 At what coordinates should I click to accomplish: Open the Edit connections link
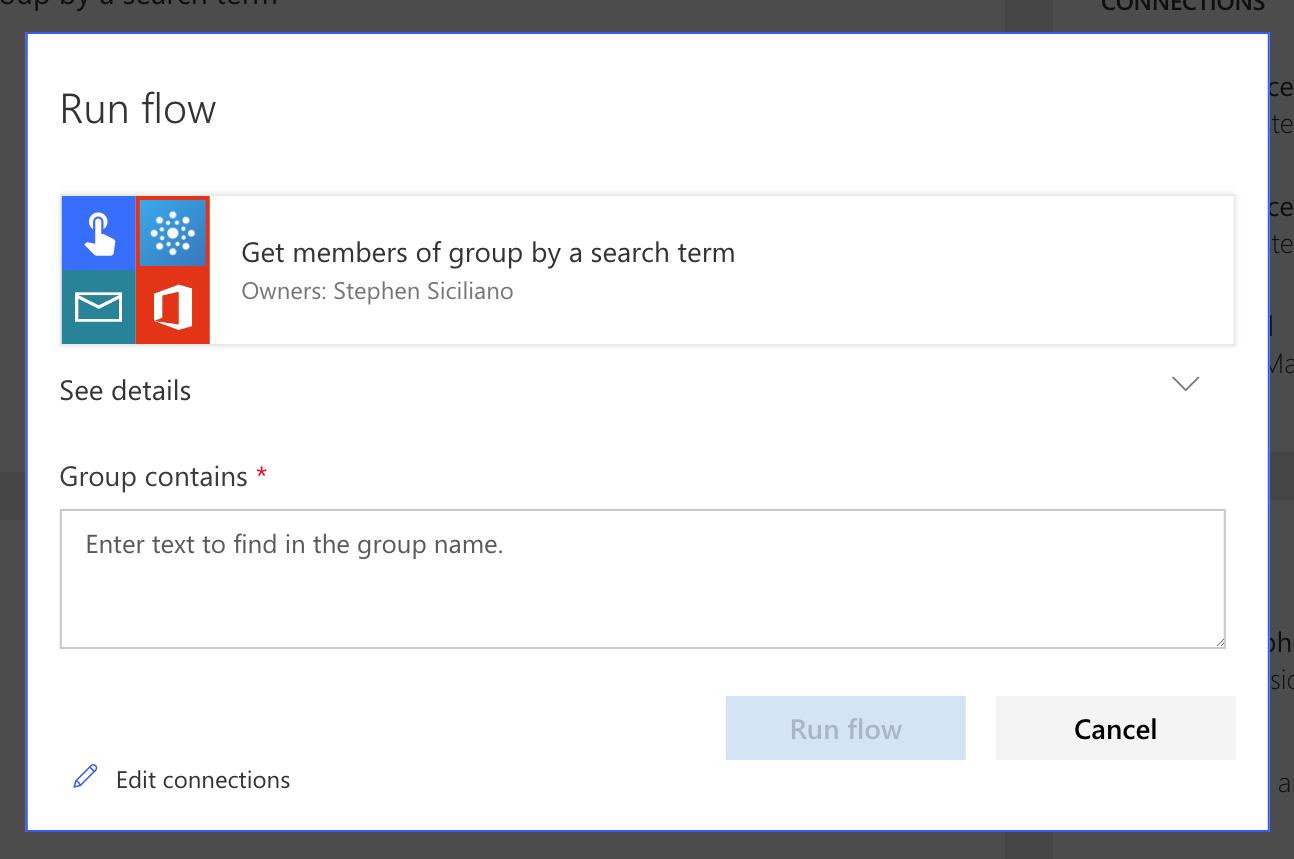click(203, 780)
